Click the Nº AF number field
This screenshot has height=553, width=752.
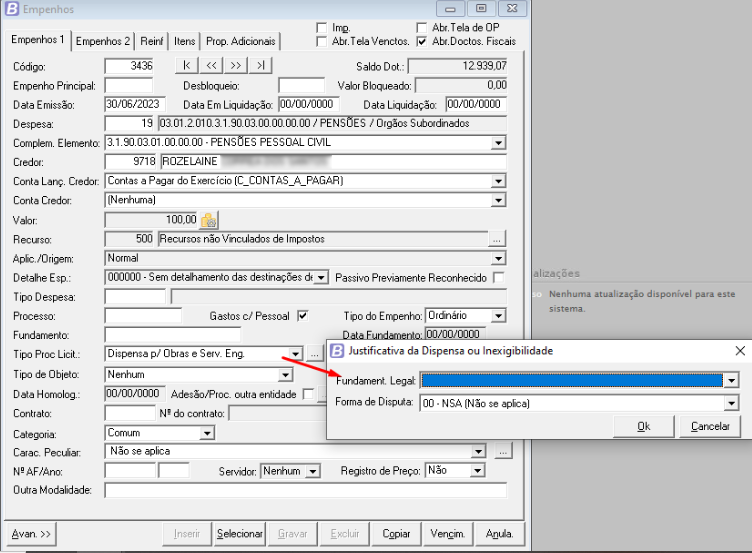(130, 471)
